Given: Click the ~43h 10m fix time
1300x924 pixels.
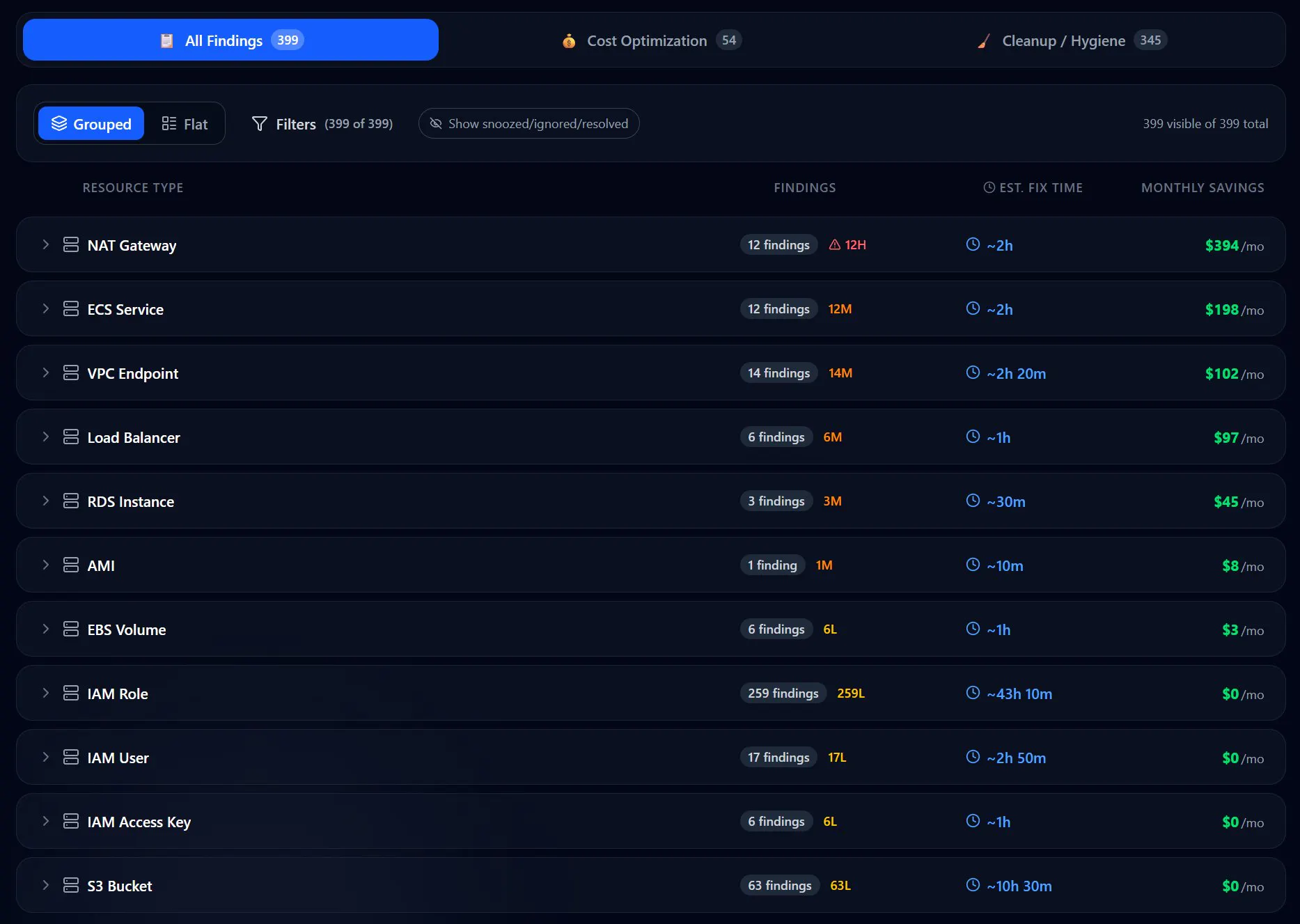Looking at the screenshot, I should [x=1019, y=694].
